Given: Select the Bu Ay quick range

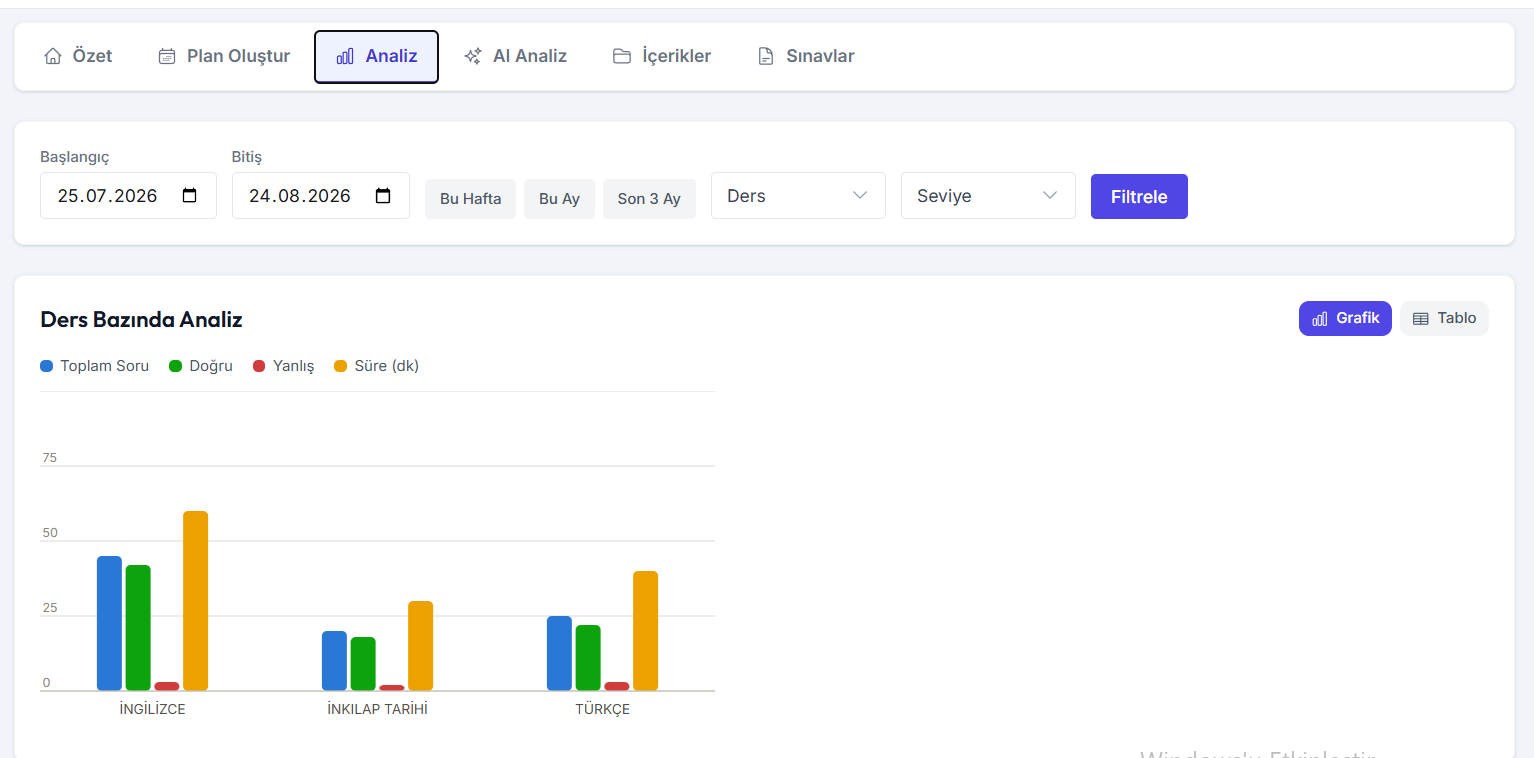Looking at the screenshot, I should pyautogui.click(x=559, y=199).
